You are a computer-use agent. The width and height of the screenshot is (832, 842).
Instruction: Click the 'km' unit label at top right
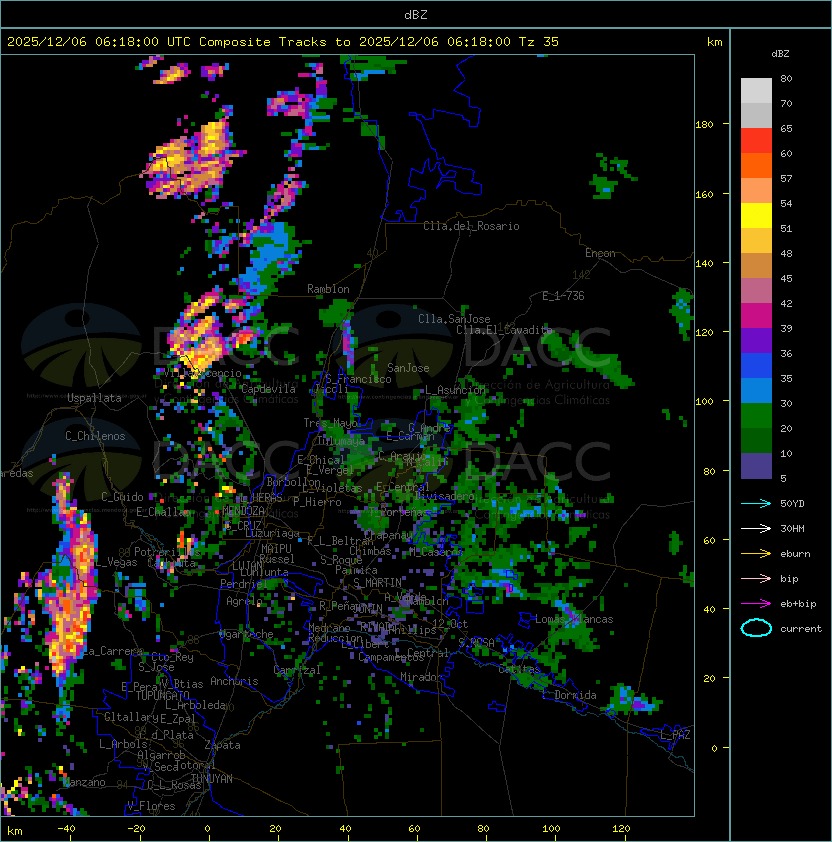point(714,42)
